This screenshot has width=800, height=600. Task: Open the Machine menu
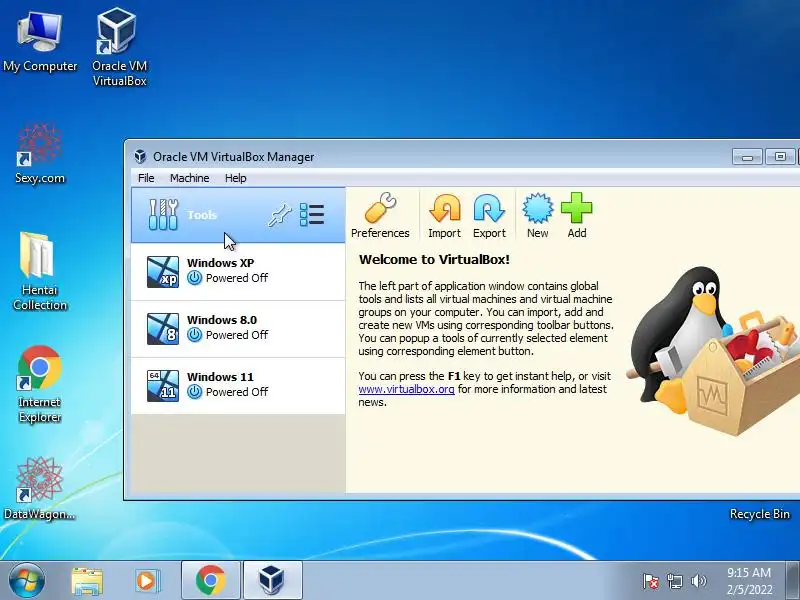pyautogui.click(x=189, y=178)
